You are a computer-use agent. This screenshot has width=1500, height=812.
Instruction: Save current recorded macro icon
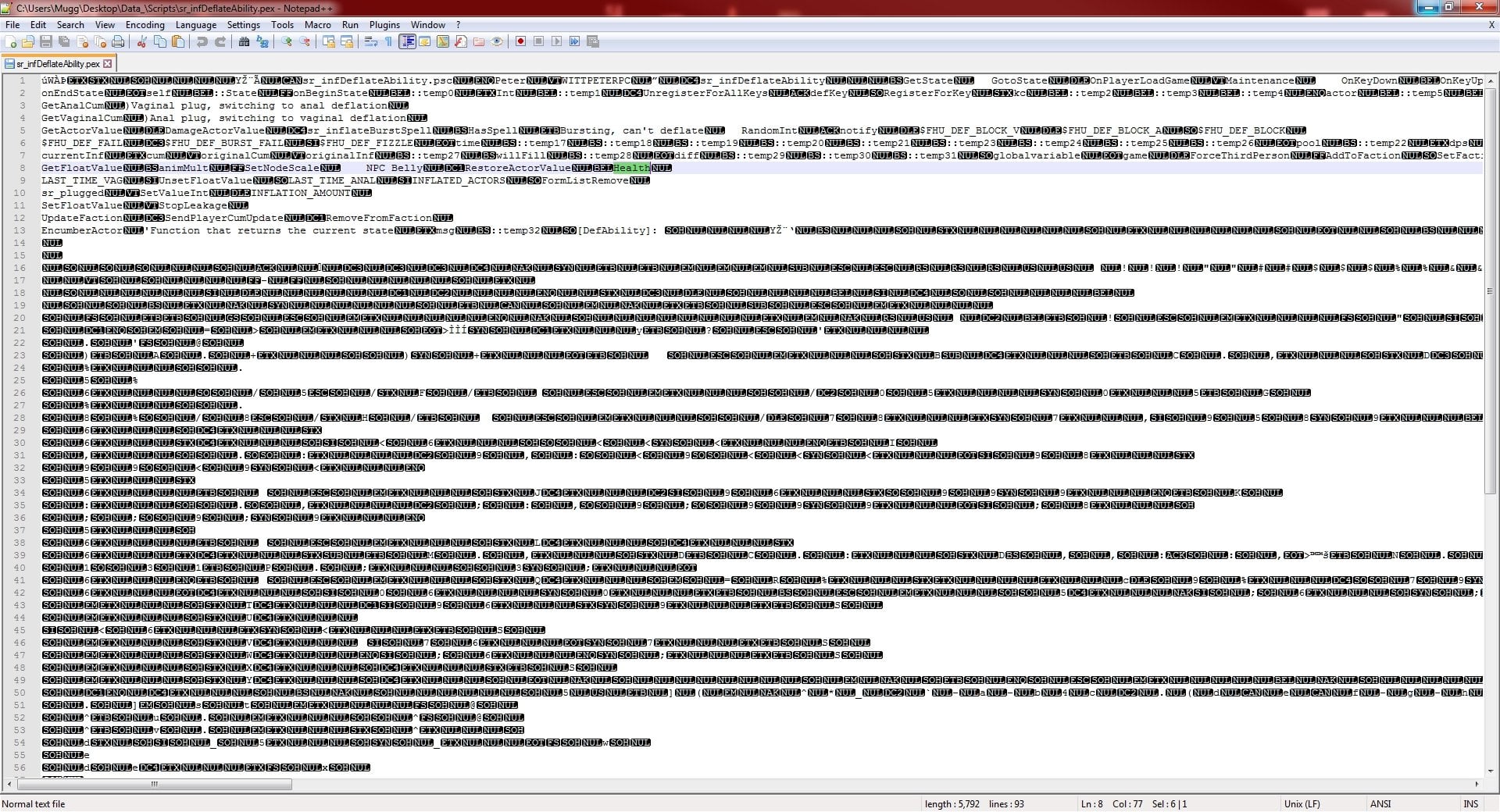point(593,41)
